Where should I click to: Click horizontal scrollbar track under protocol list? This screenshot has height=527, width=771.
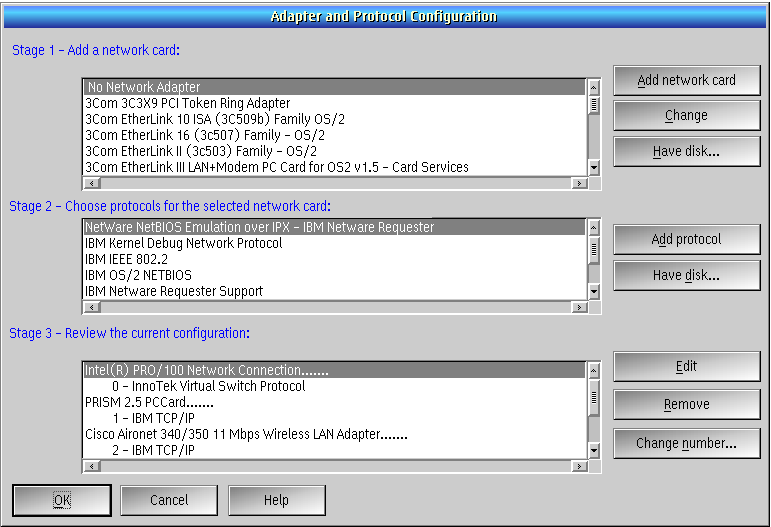pos(336,307)
